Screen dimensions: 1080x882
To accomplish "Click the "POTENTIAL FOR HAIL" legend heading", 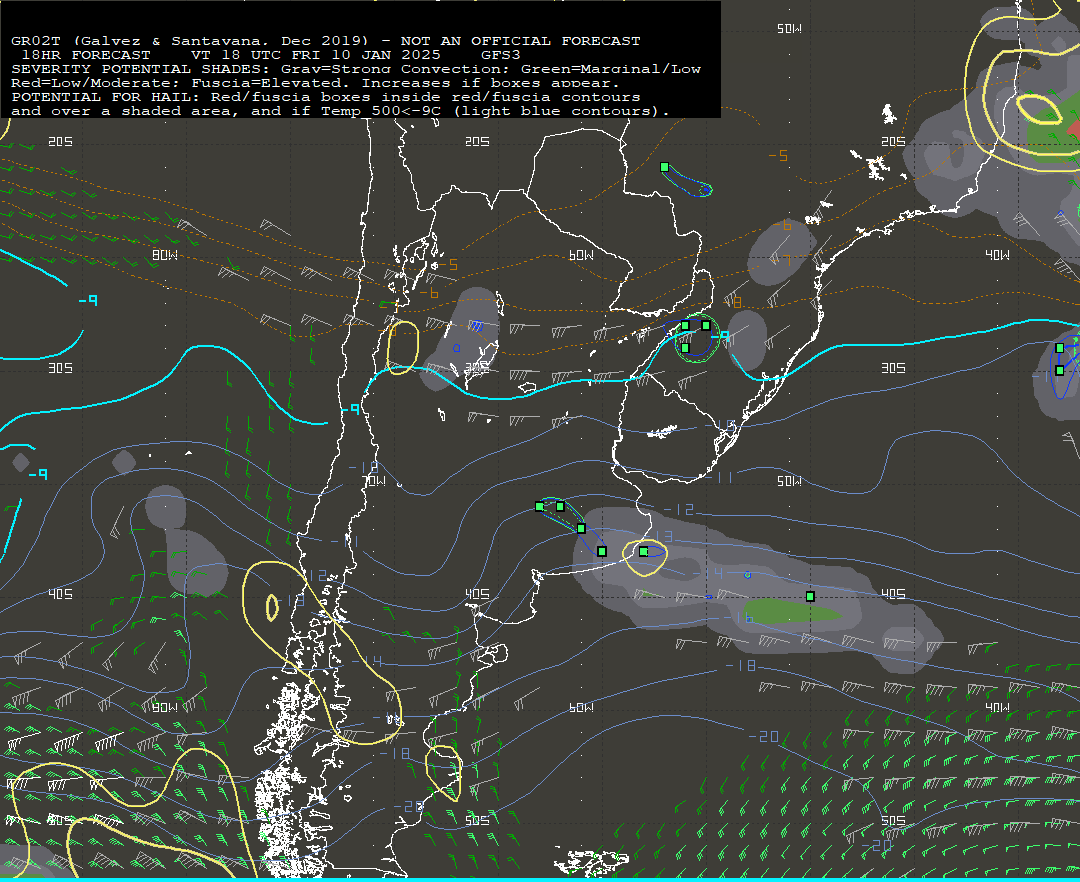I will (x=101, y=97).
